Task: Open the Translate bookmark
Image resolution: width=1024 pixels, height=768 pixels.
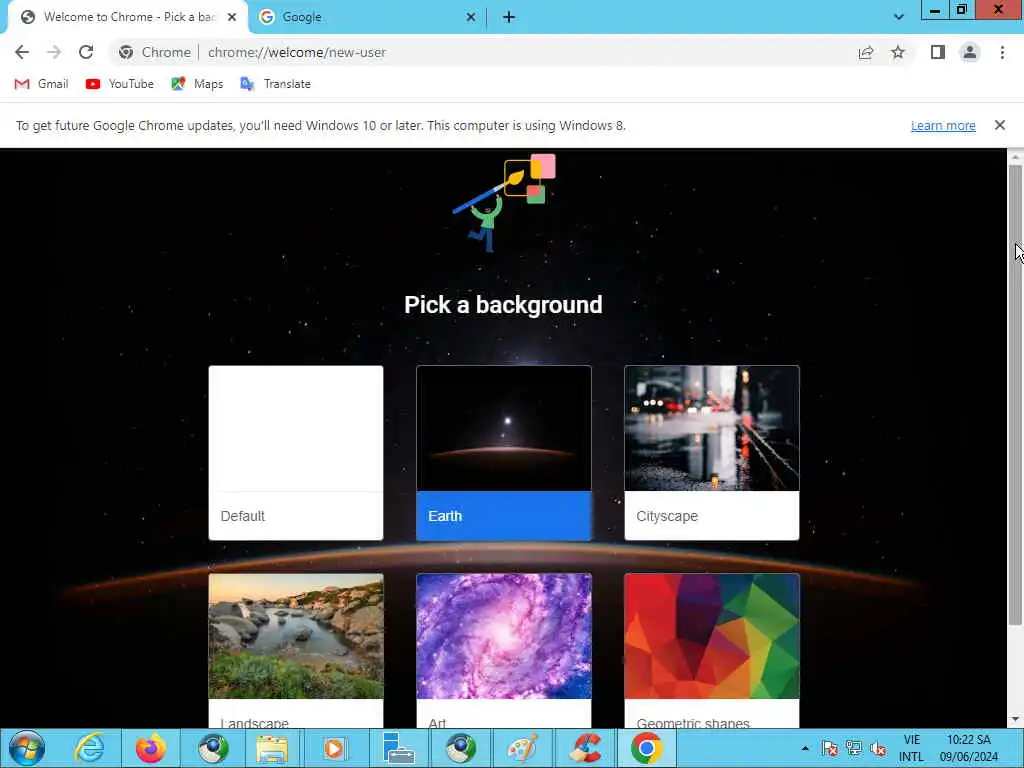Action: tap(275, 84)
